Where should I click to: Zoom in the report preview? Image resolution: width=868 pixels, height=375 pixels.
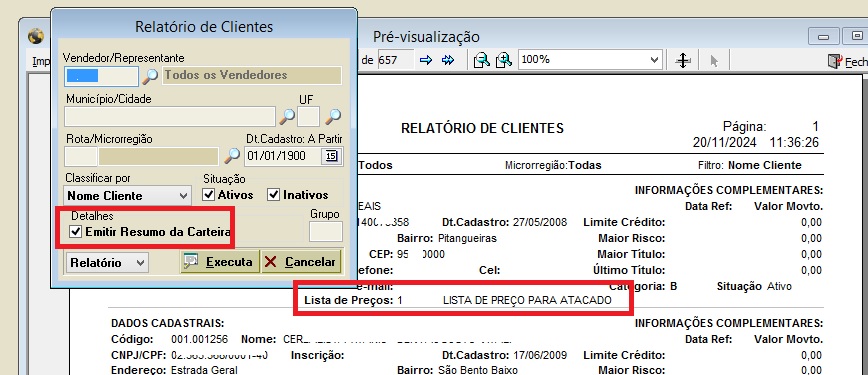(503, 60)
